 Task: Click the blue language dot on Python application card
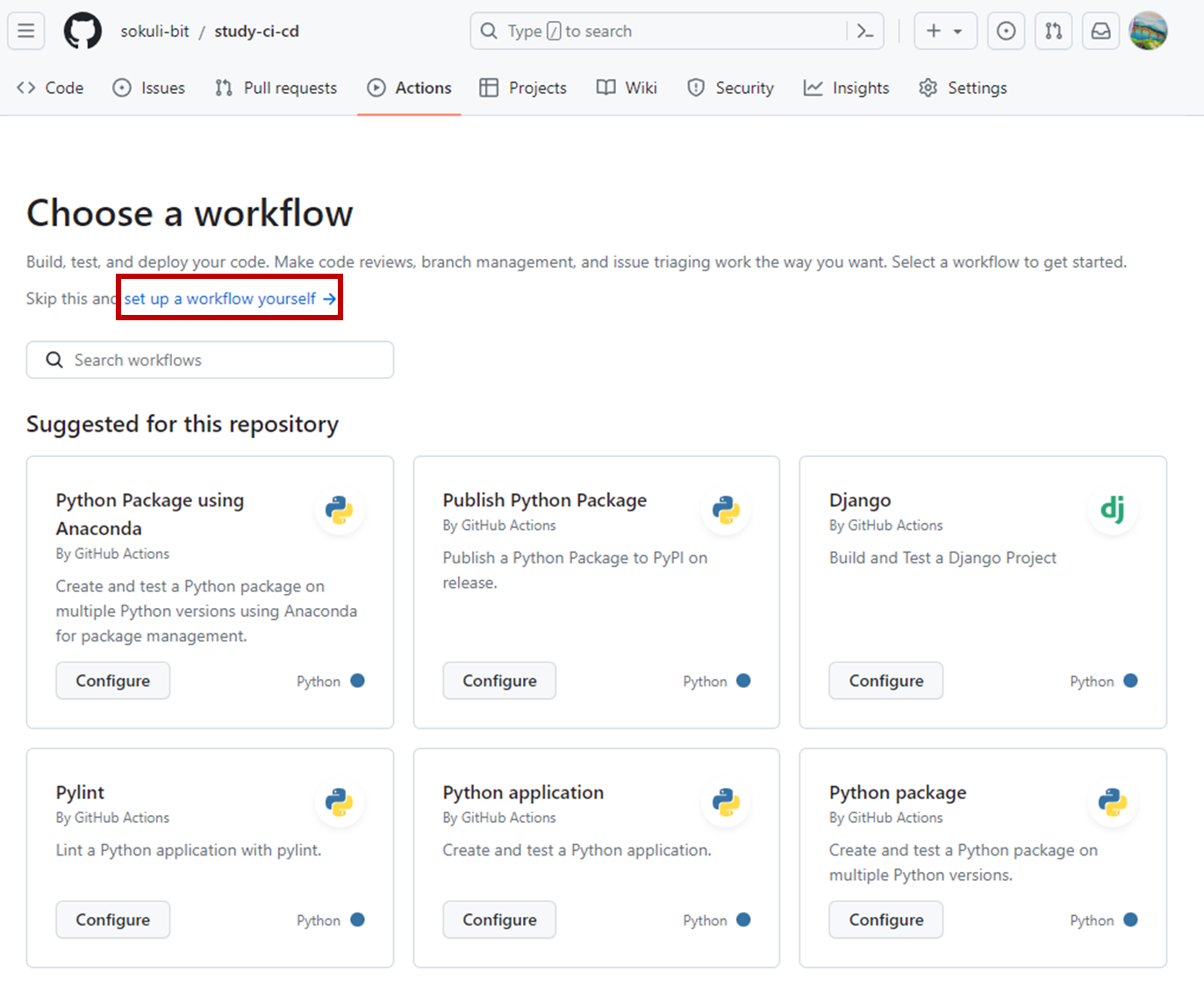(x=743, y=919)
